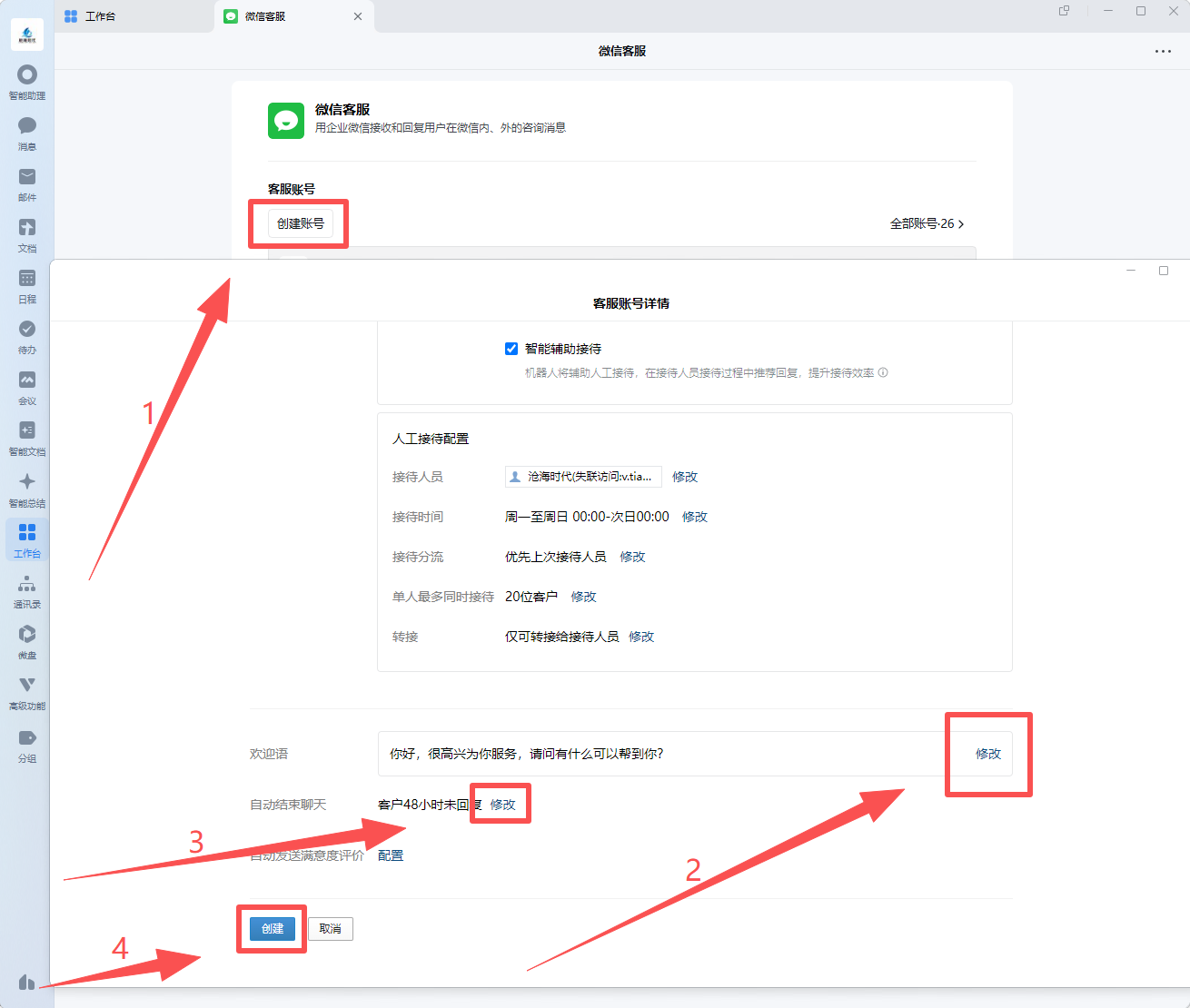Toggle the 智能辅助接待 checkbox
1190x1008 pixels.
511,349
